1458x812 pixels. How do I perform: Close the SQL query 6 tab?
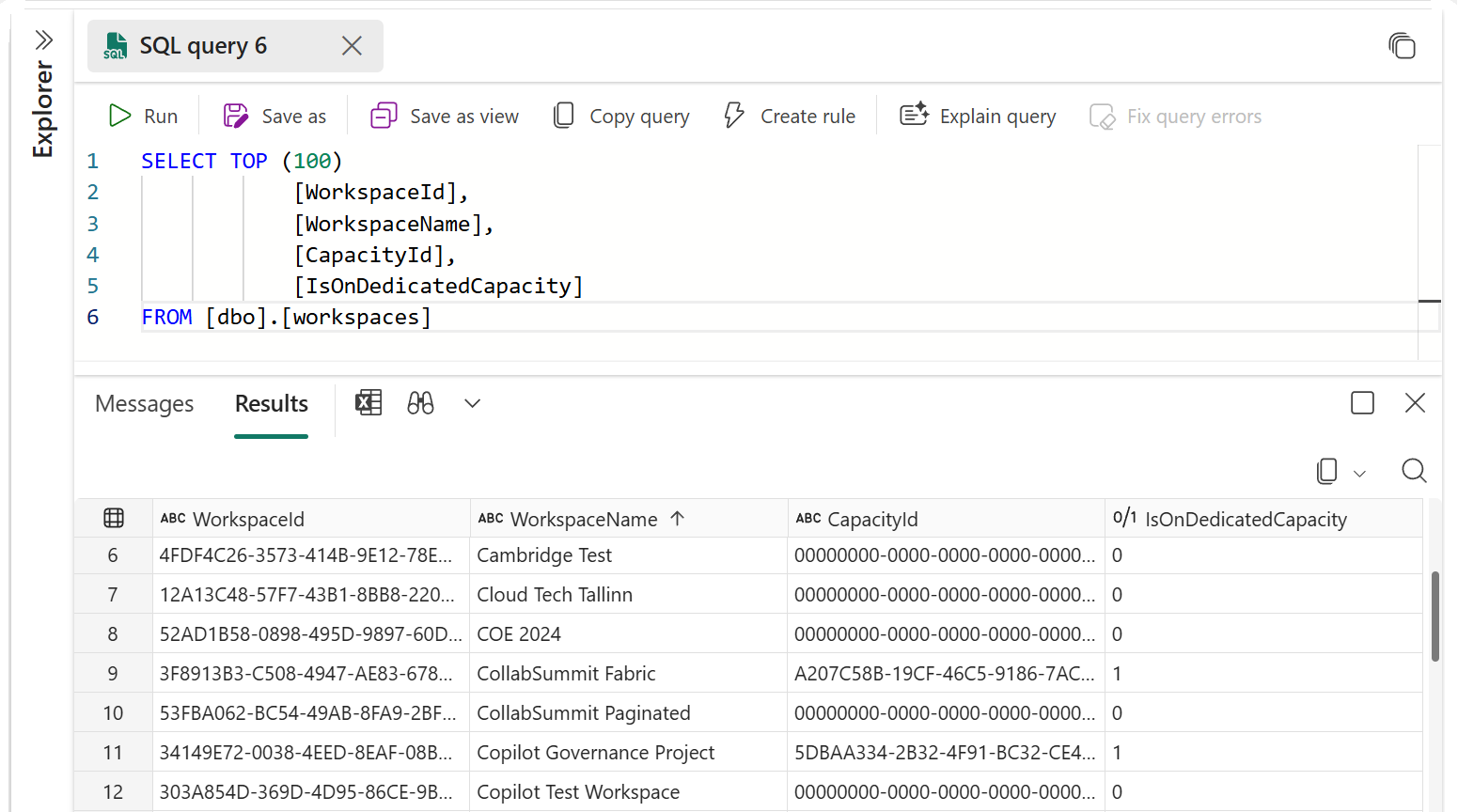[x=352, y=46]
